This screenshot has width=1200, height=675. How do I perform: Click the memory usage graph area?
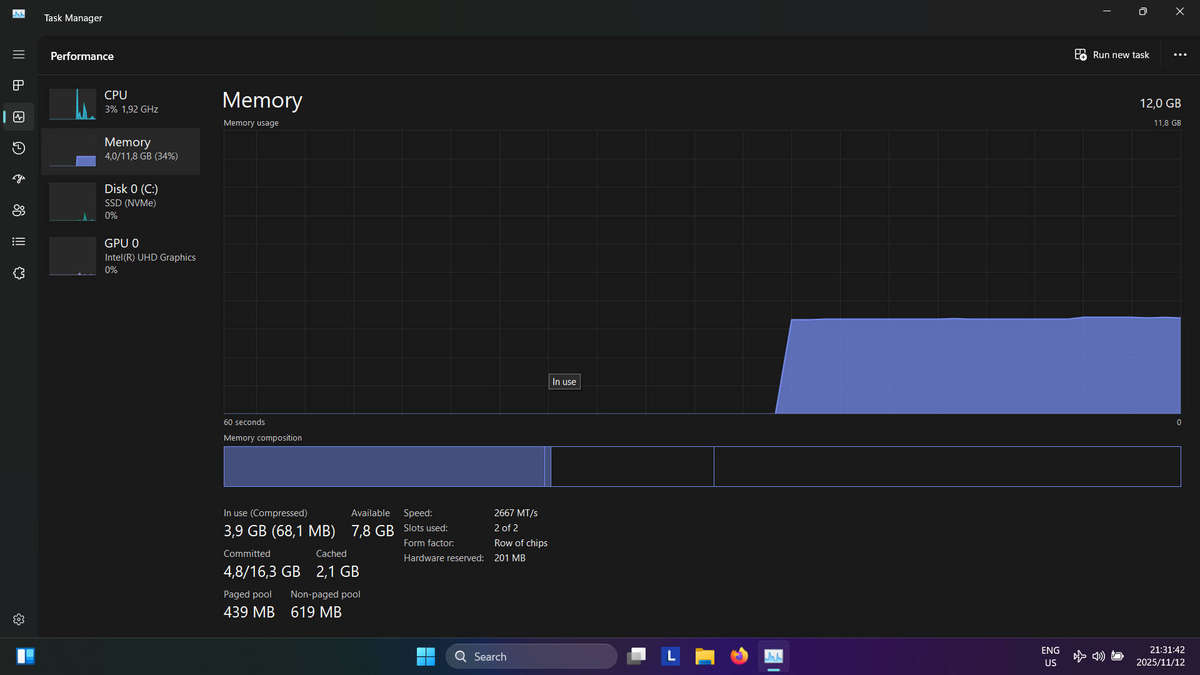click(x=701, y=272)
